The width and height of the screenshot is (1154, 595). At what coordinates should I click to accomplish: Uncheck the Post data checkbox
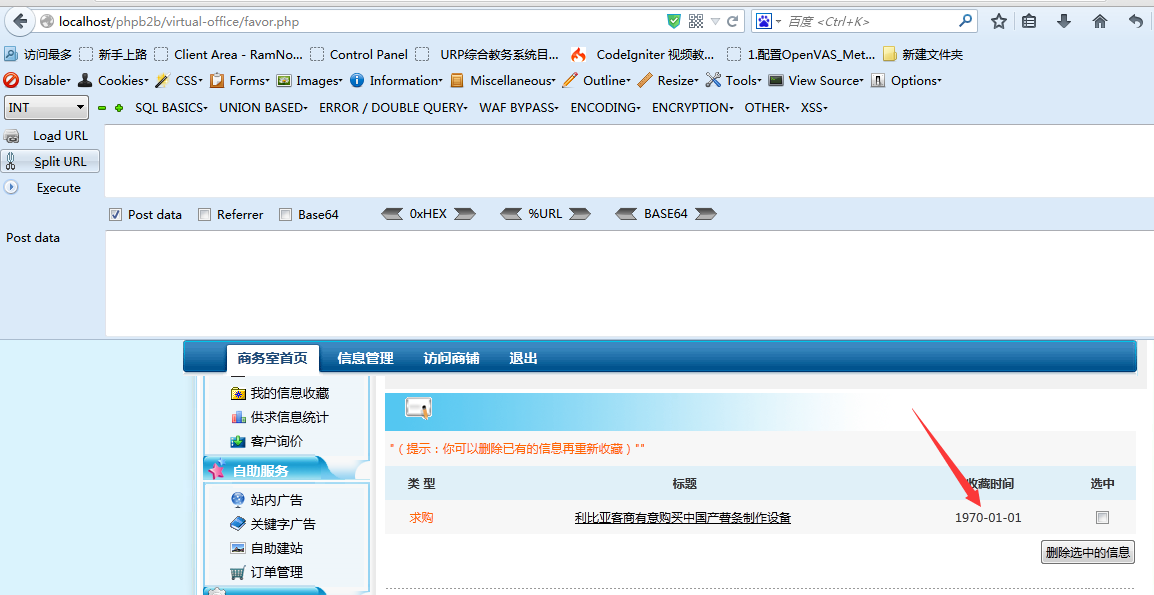[x=115, y=214]
